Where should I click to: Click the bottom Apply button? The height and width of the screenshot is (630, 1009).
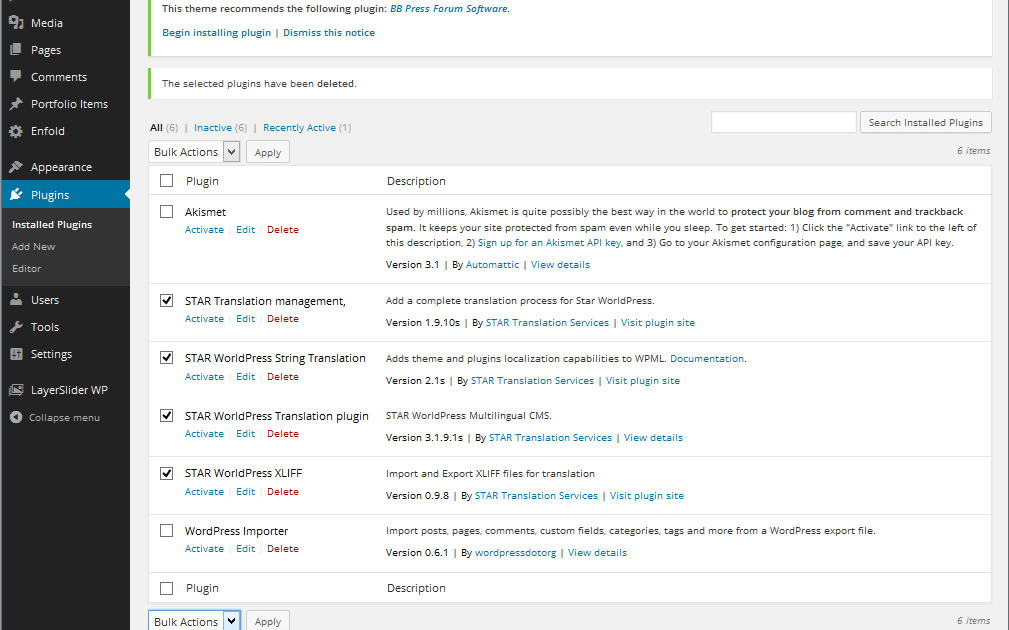click(x=268, y=621)
